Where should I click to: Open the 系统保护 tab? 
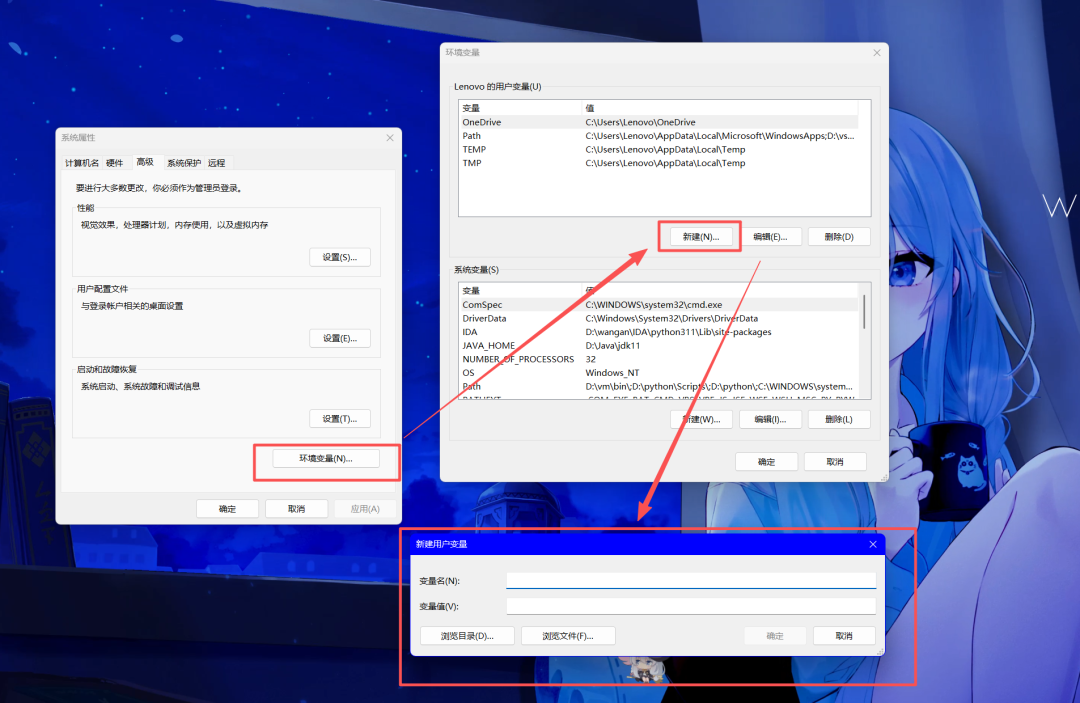click(x=184, y=163)
